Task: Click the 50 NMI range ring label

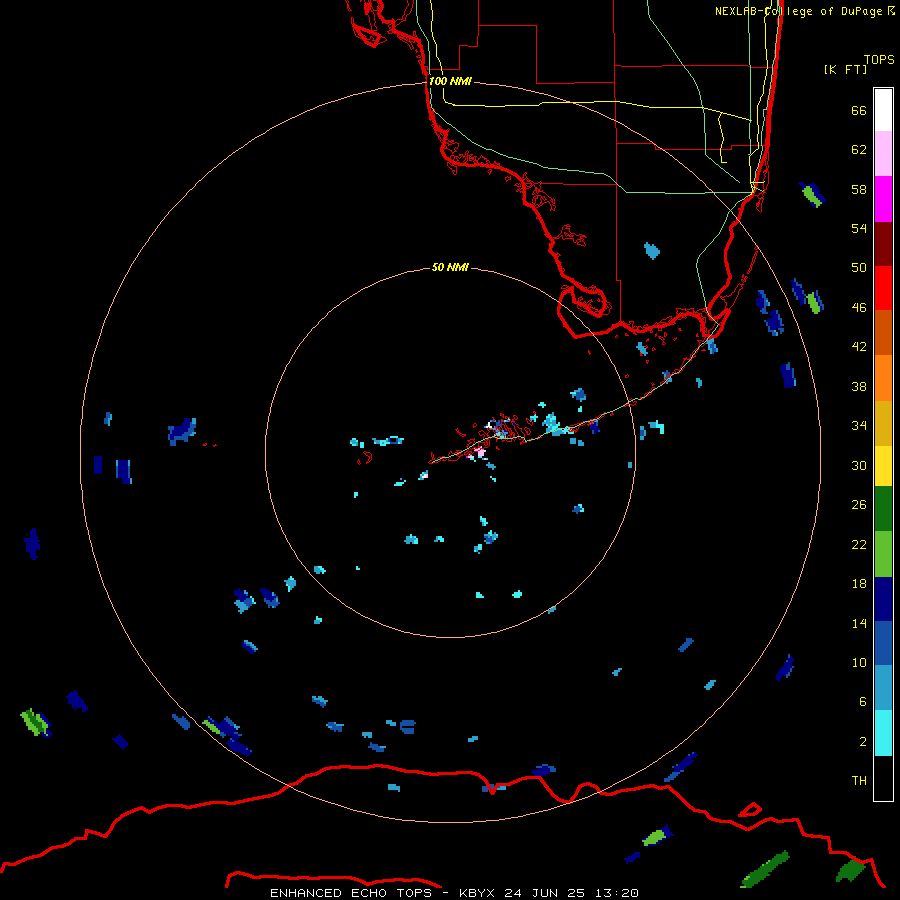Action: tap(450, 267)
